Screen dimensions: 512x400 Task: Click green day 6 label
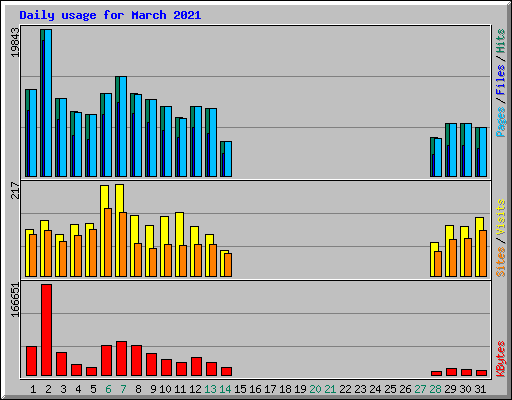[108, 389]
